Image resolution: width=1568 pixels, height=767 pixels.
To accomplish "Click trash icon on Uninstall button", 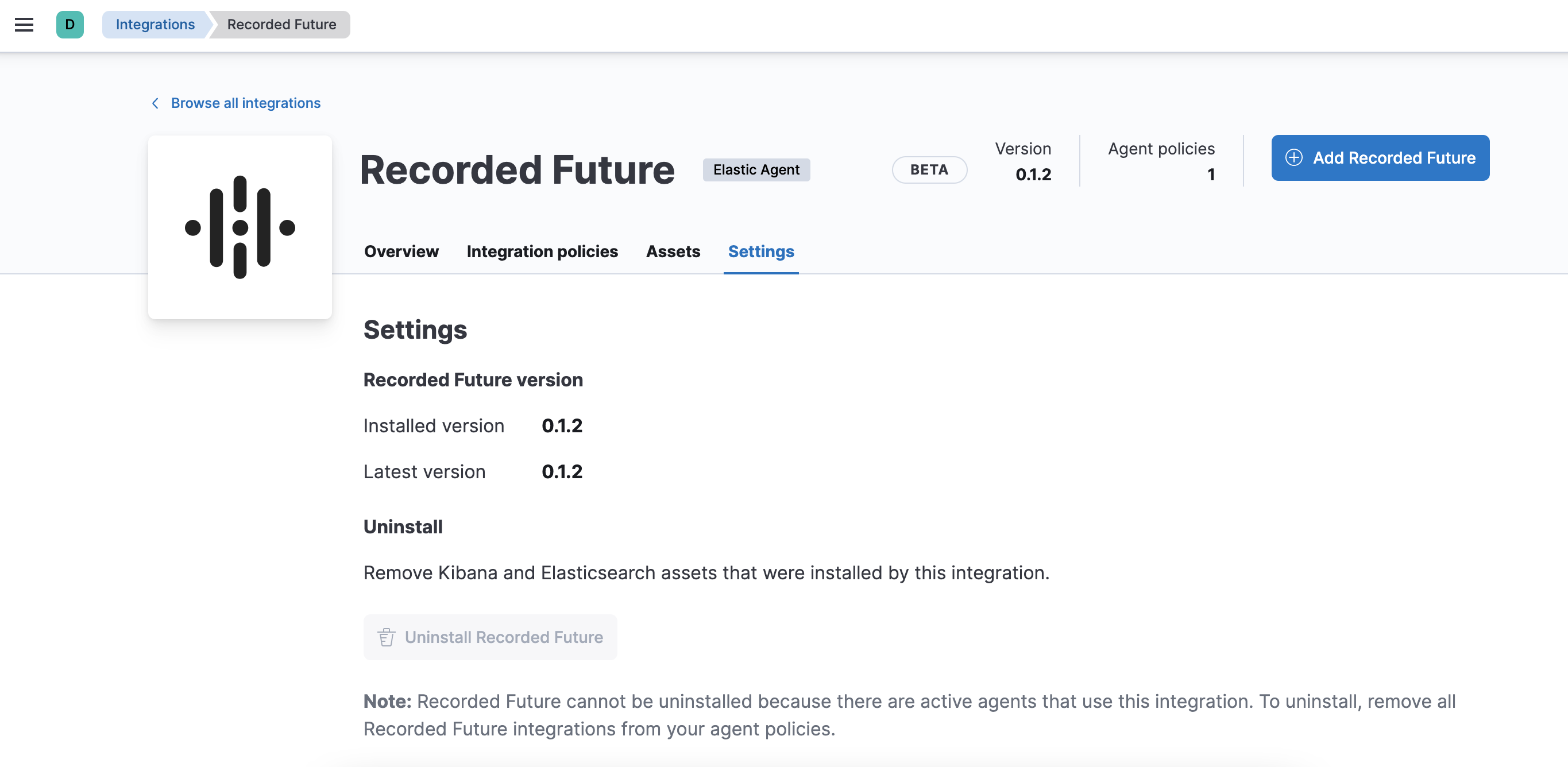I will [387, 637].
